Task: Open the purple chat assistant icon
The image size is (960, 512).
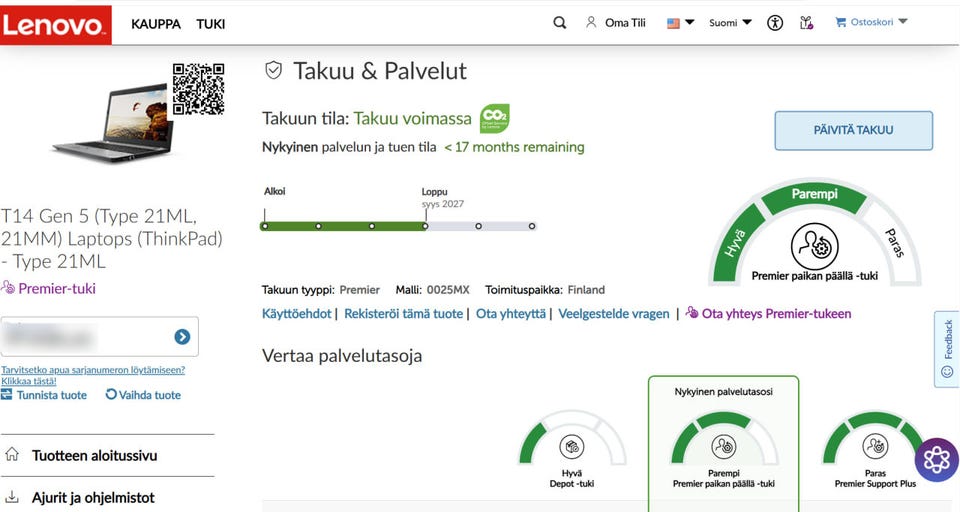Action: pos(936,459)
